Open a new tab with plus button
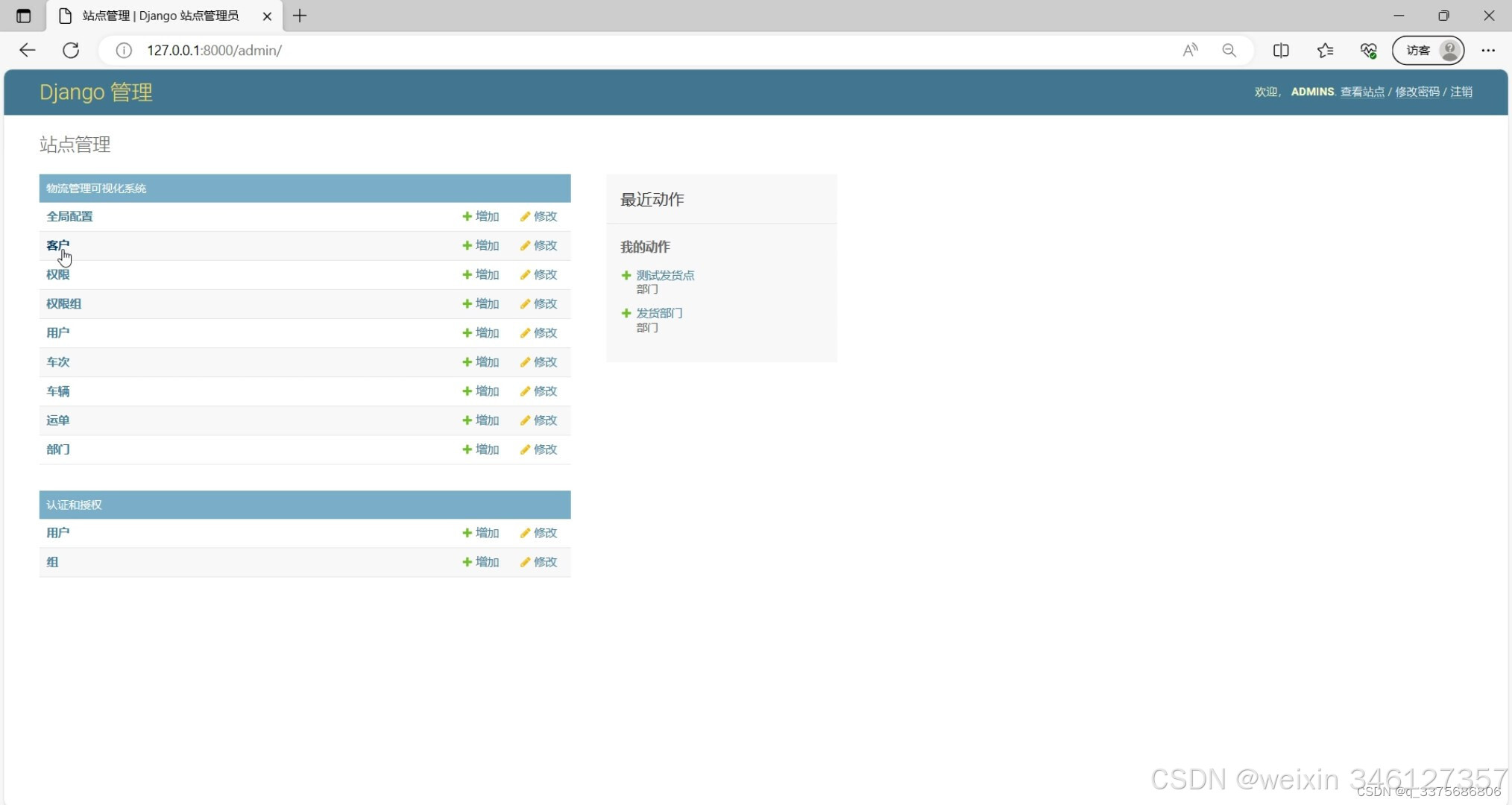 (x=300, y=16)
